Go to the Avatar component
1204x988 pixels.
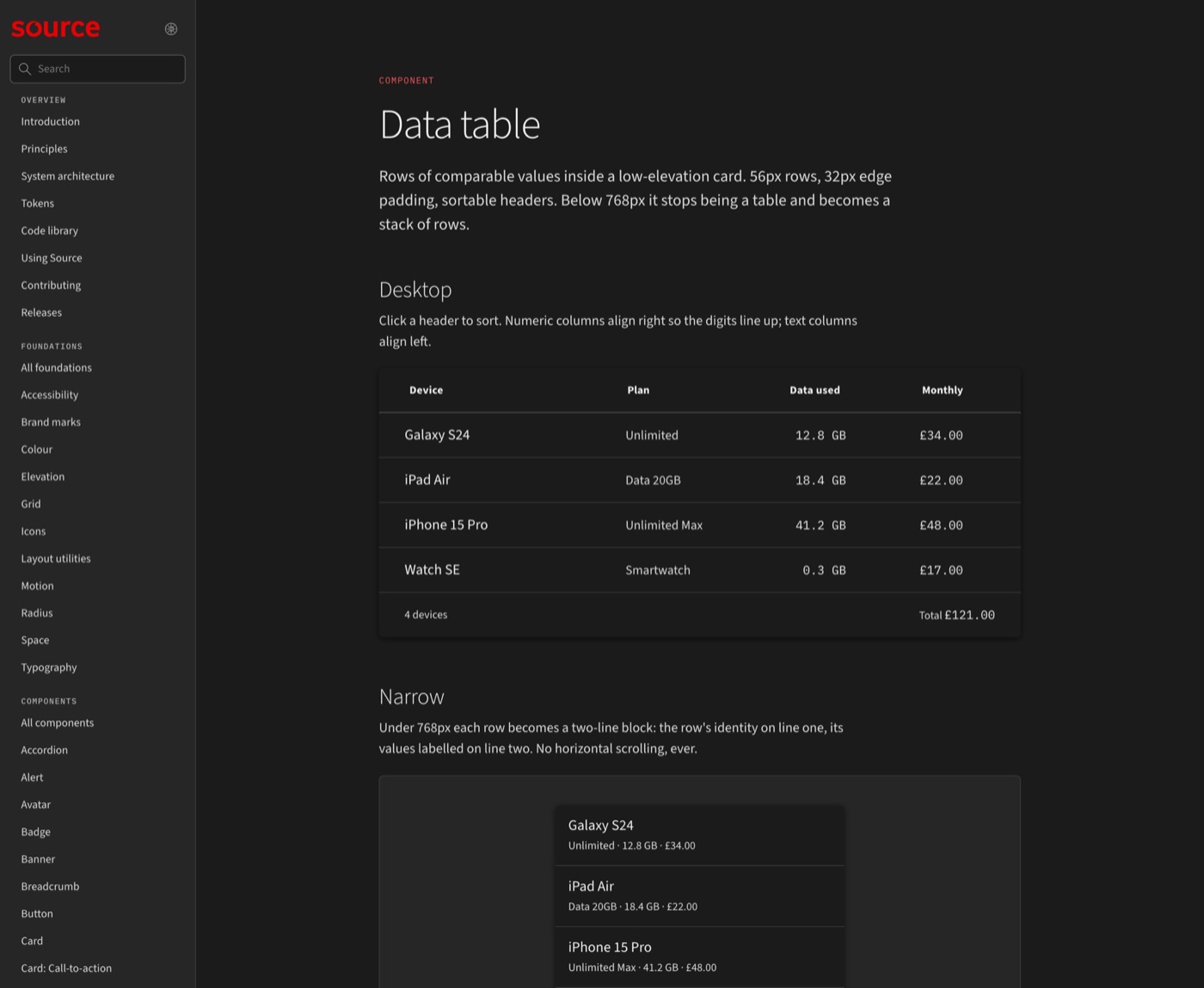click(36, 805)
